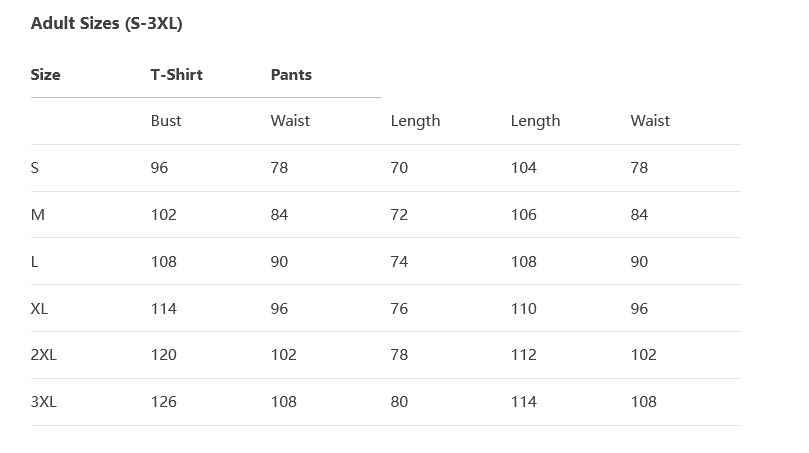Viewport: 809px width, 453px height.
Task: Click the last Waist subheader
Action: click(x=650, y=121)
